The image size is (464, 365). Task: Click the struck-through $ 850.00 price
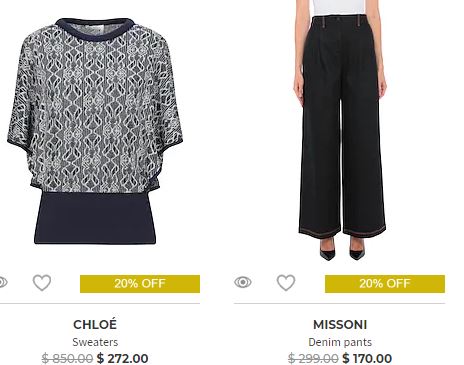[x=67, y=359]
